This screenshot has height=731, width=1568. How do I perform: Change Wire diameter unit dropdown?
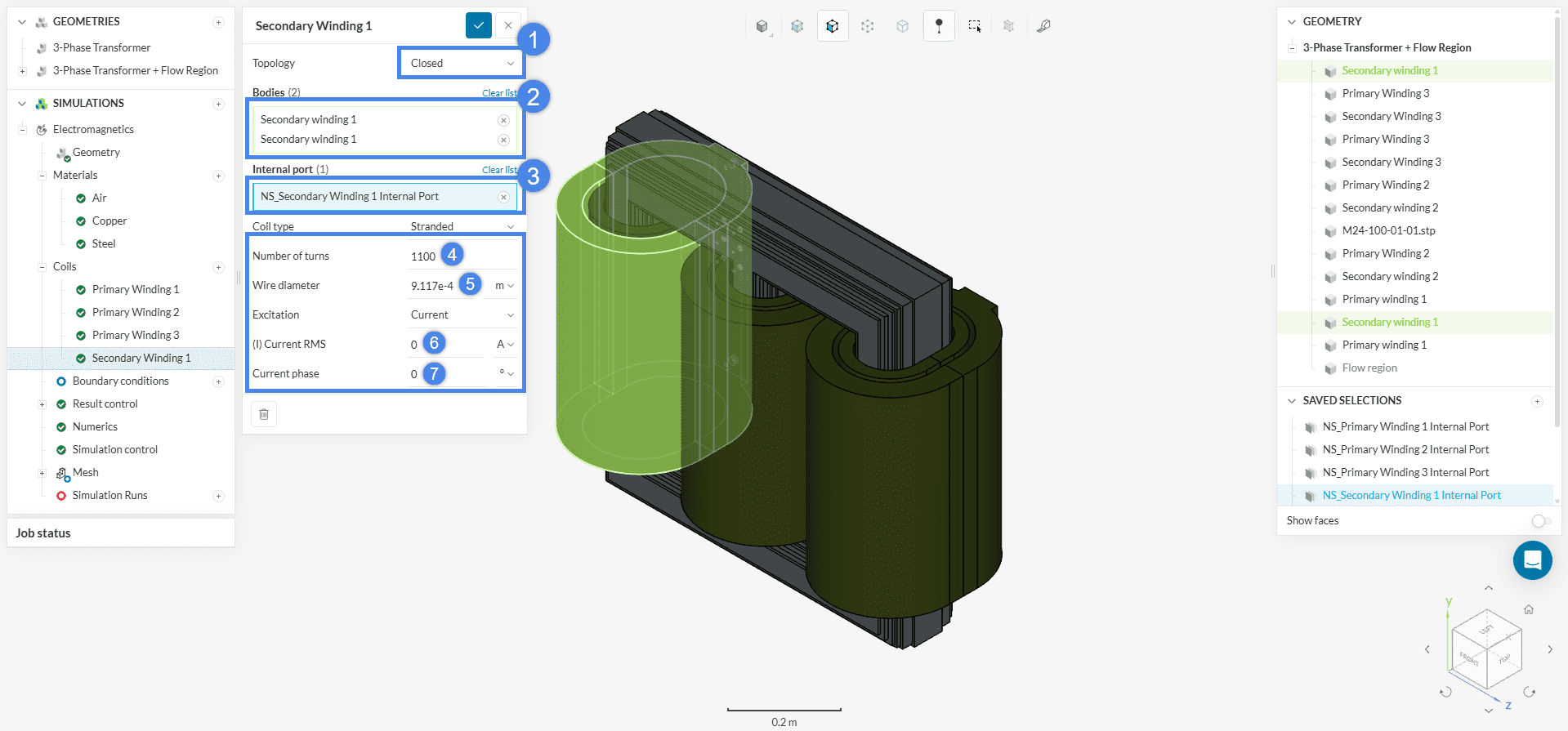(504, 285)
